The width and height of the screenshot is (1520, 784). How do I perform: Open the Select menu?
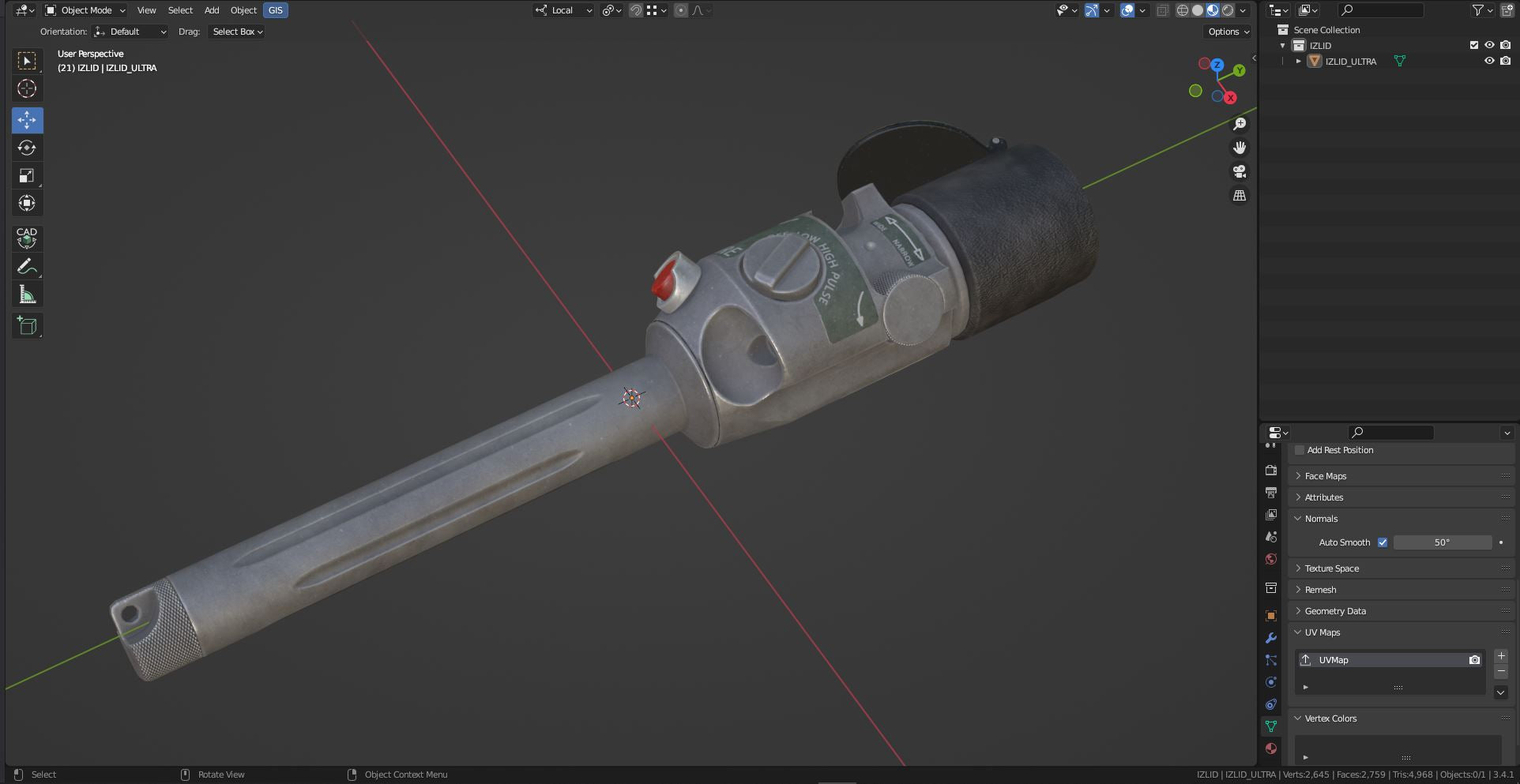coord(180,10)
